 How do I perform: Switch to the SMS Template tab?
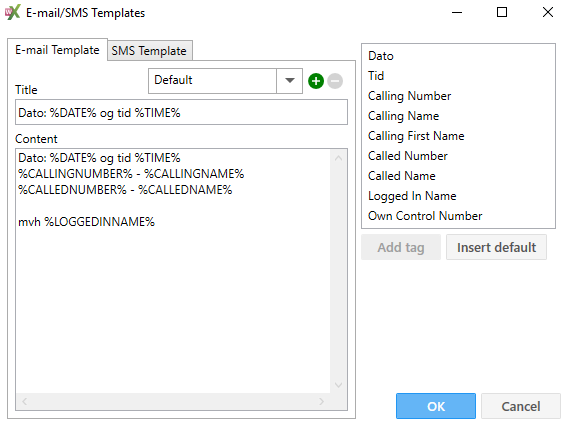[x=149, y=51]
